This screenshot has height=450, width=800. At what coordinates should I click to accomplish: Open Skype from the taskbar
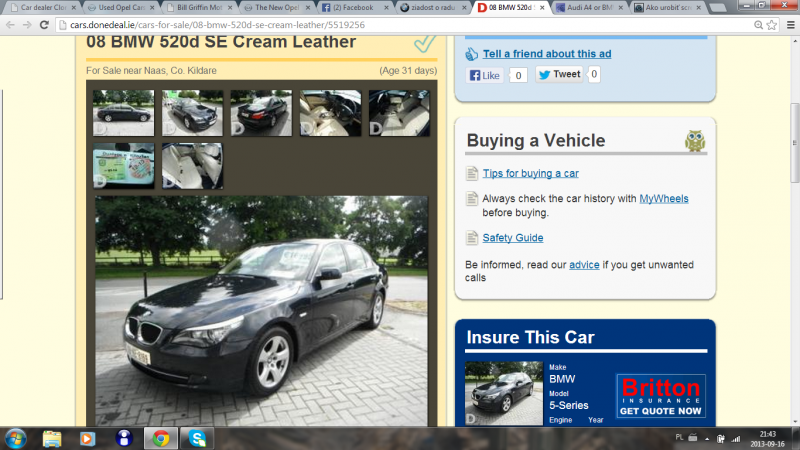coord(197,438)
